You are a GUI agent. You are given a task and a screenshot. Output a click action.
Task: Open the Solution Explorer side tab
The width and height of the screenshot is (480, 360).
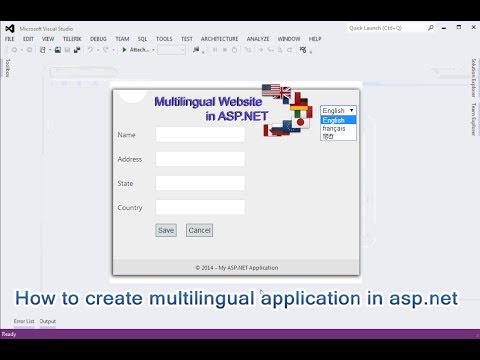coord(473,78)
